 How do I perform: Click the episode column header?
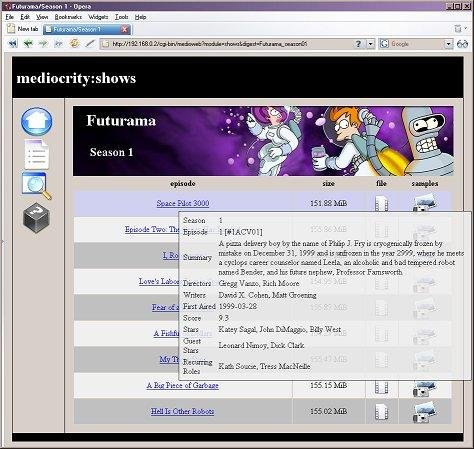183,183
